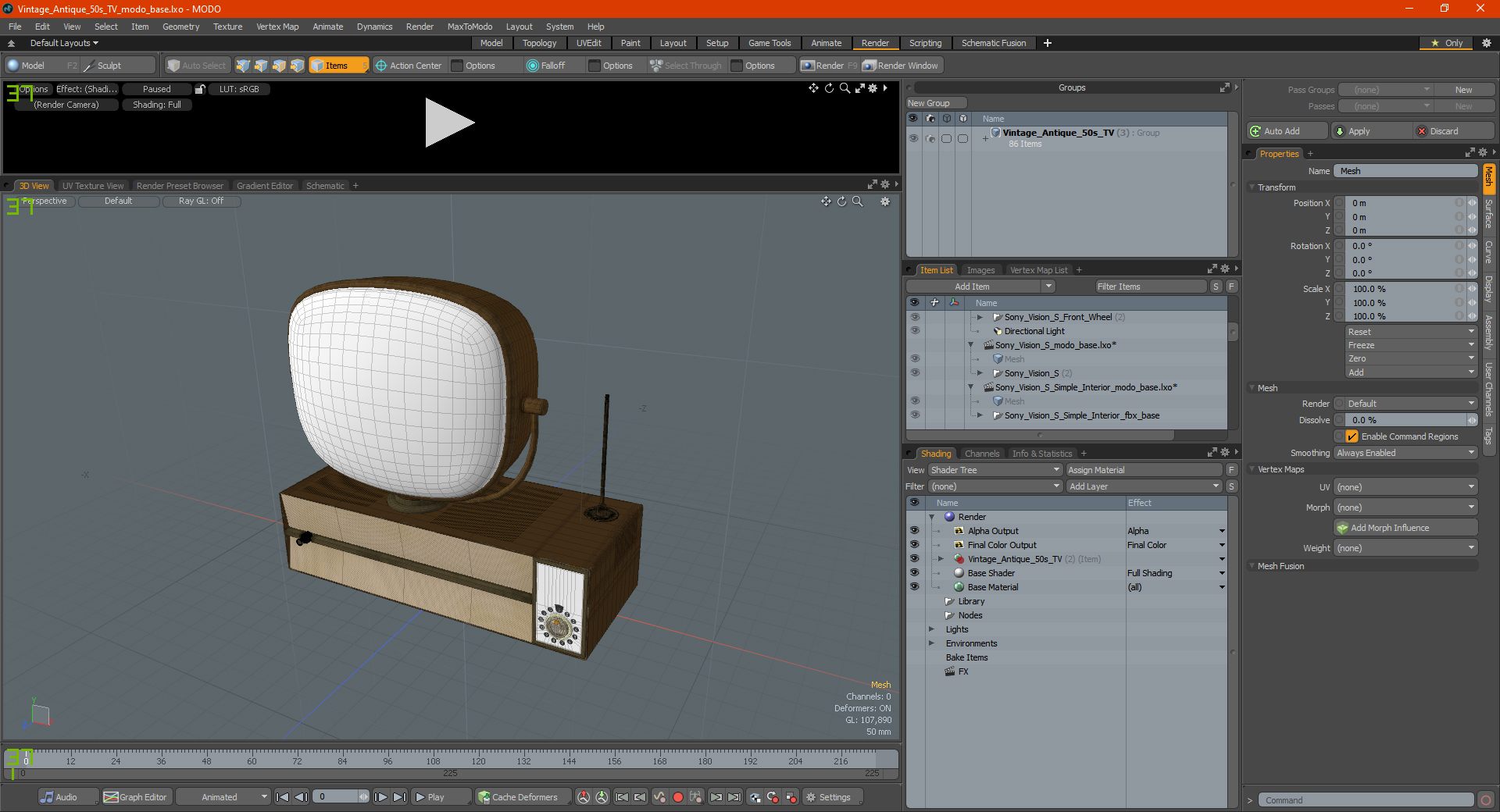Viewport: 1500px width, 812px height.
Task: Go to last frame
Action: coord(399,797)
